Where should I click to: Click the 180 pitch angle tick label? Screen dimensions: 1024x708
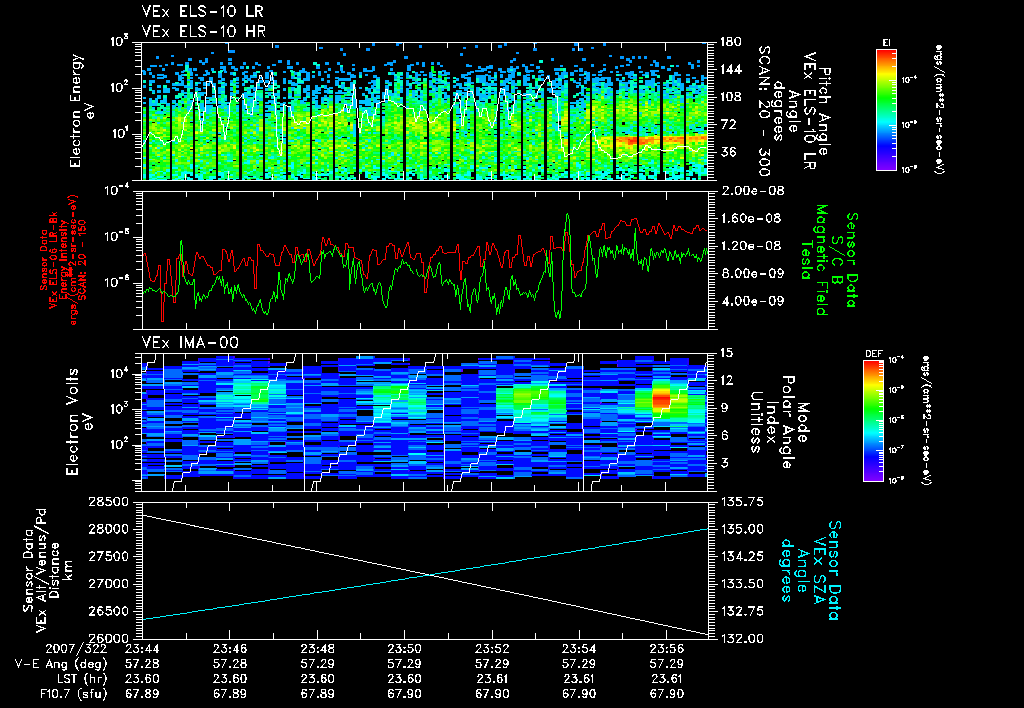click(730, 42)
